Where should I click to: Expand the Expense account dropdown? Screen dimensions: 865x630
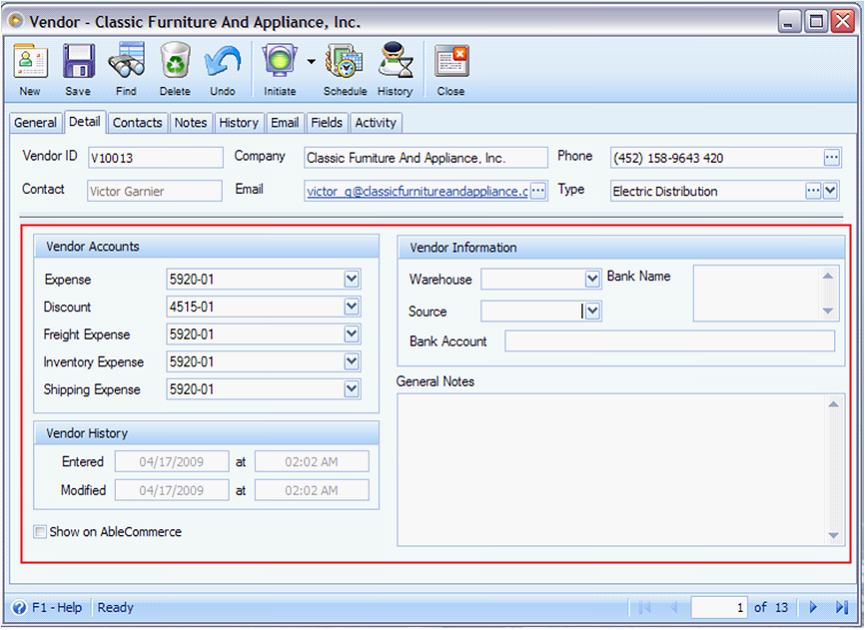tap(351, 279)
